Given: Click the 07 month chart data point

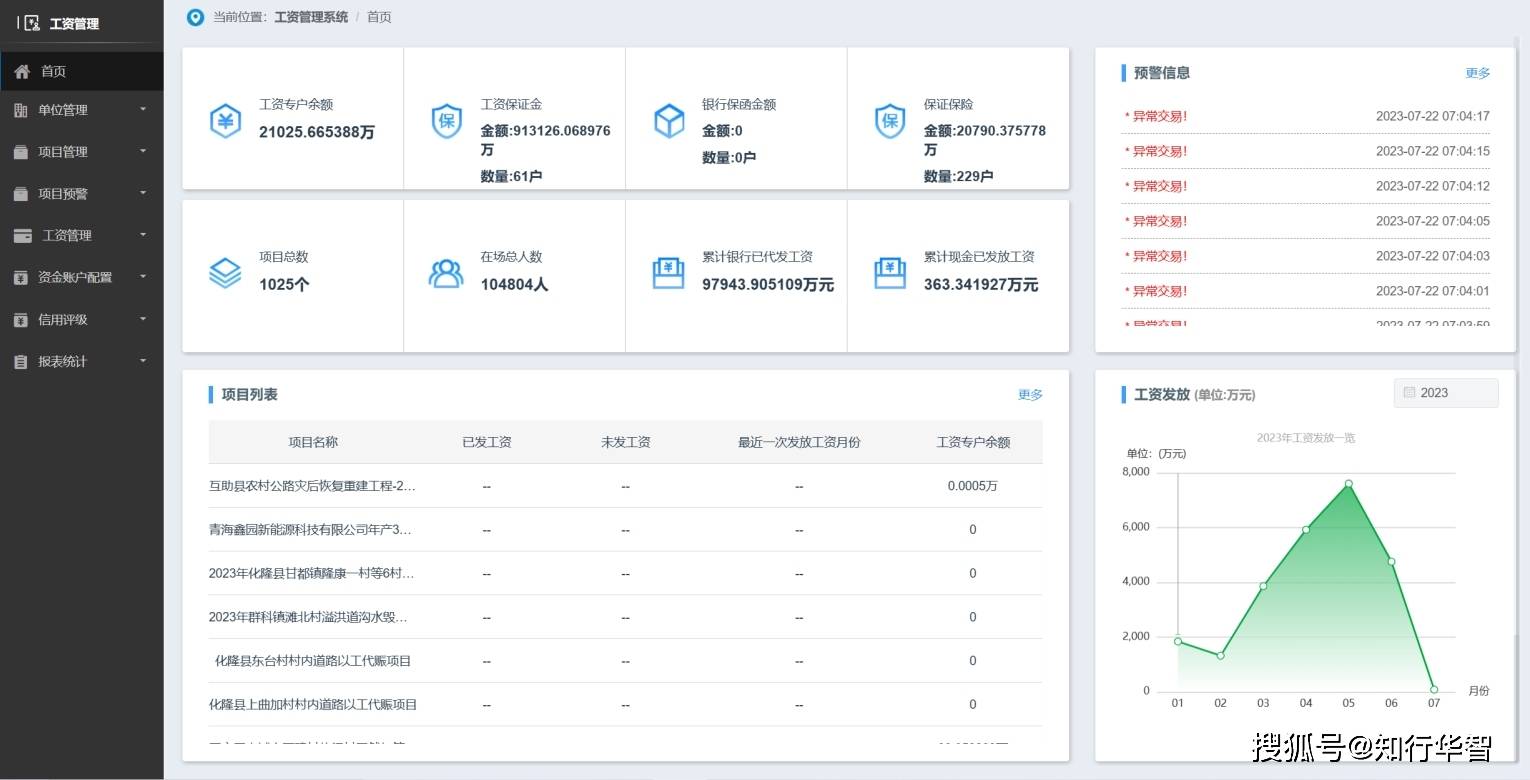Looking at the screenshot, I should [x=1434, y=689].
